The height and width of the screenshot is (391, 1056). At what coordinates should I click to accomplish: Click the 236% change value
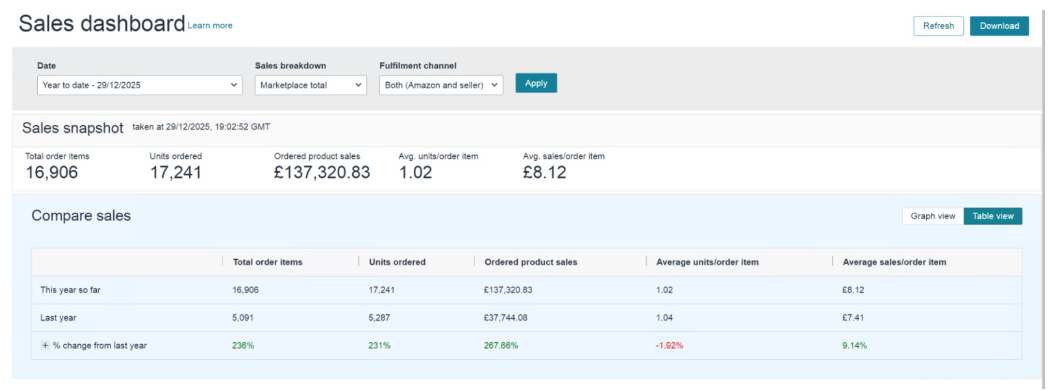tap(242, 345)
